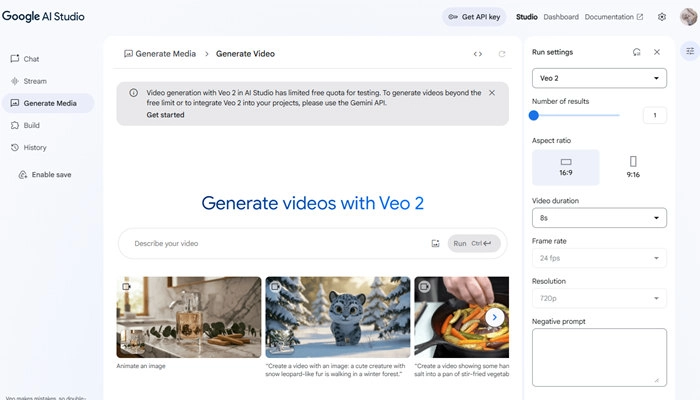Open the Resolution 720p dropdown
Image resolution: width=700 pixels, height=400 pixels.
[599, 298]
